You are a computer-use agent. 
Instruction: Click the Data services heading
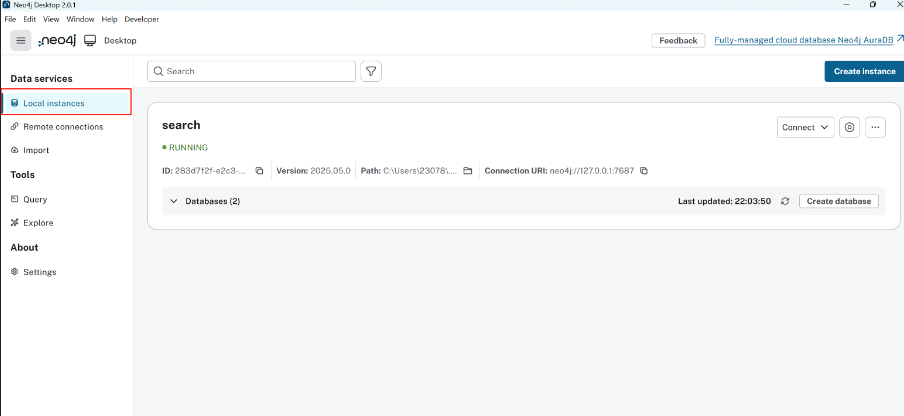(42, 78)
